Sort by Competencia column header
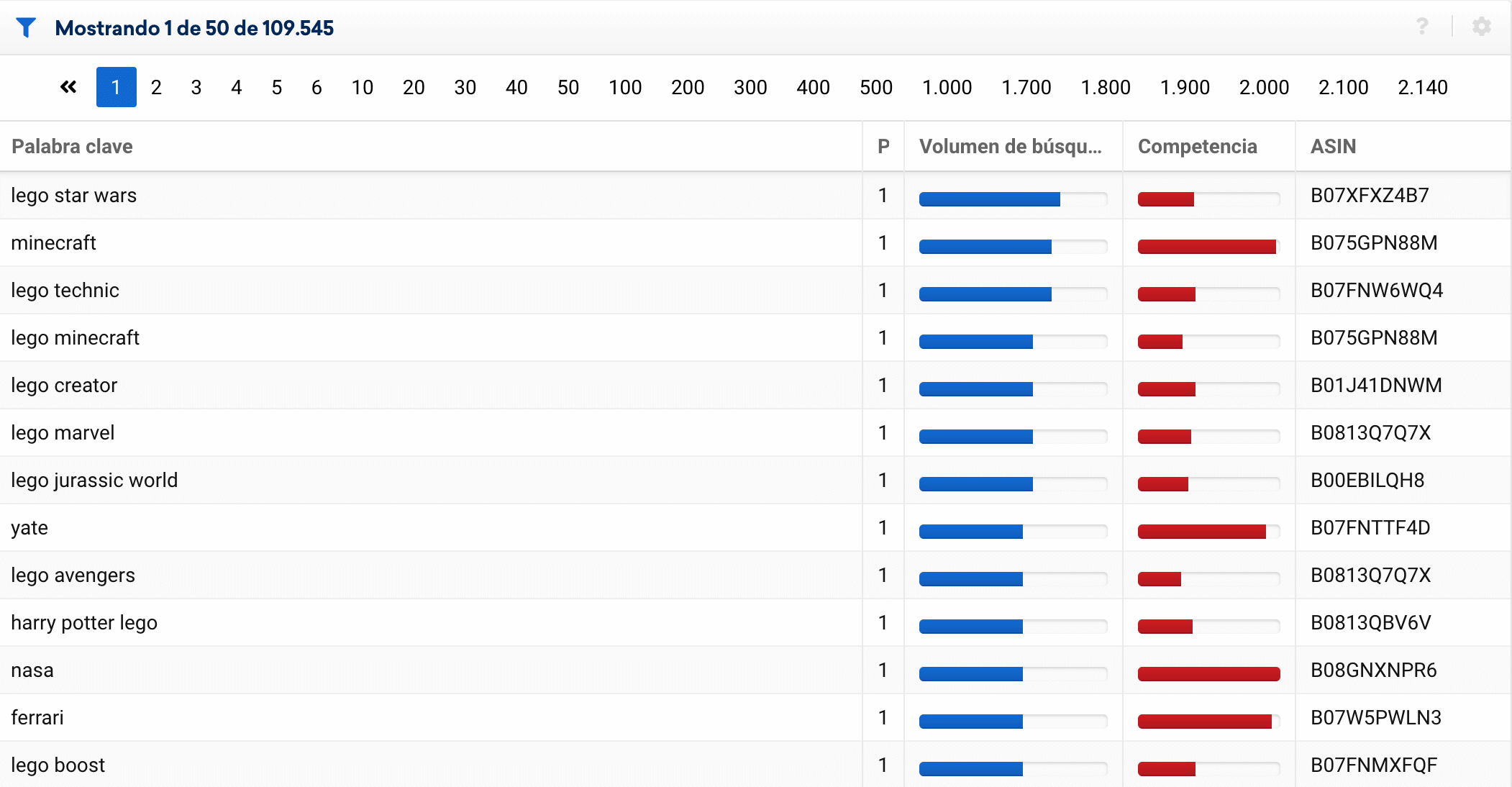The height and width of the screenshot is (787, 1512). (1197, 146)
